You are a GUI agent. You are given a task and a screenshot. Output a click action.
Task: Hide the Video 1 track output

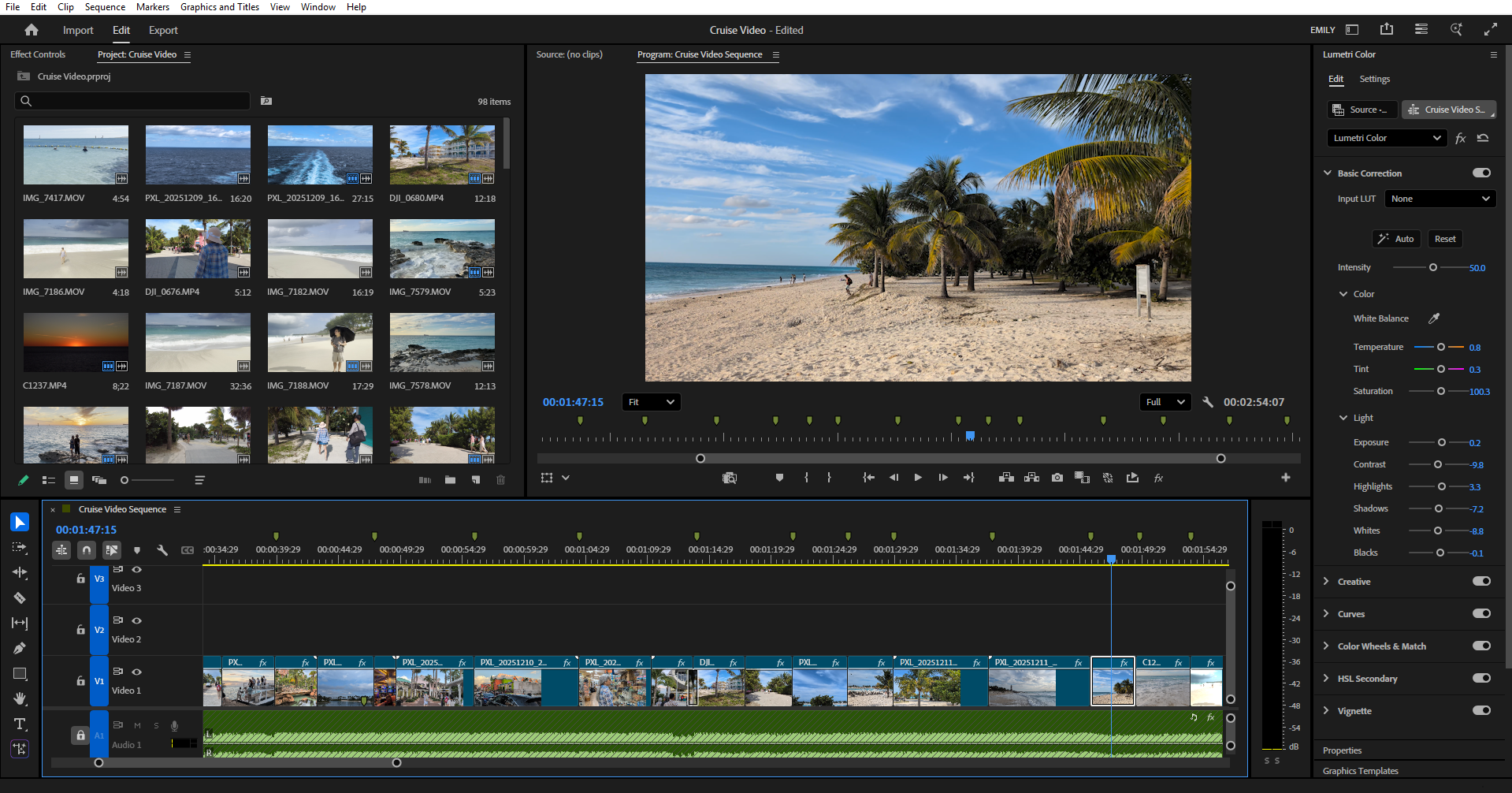pyautogui.click(x=136, y=672)
